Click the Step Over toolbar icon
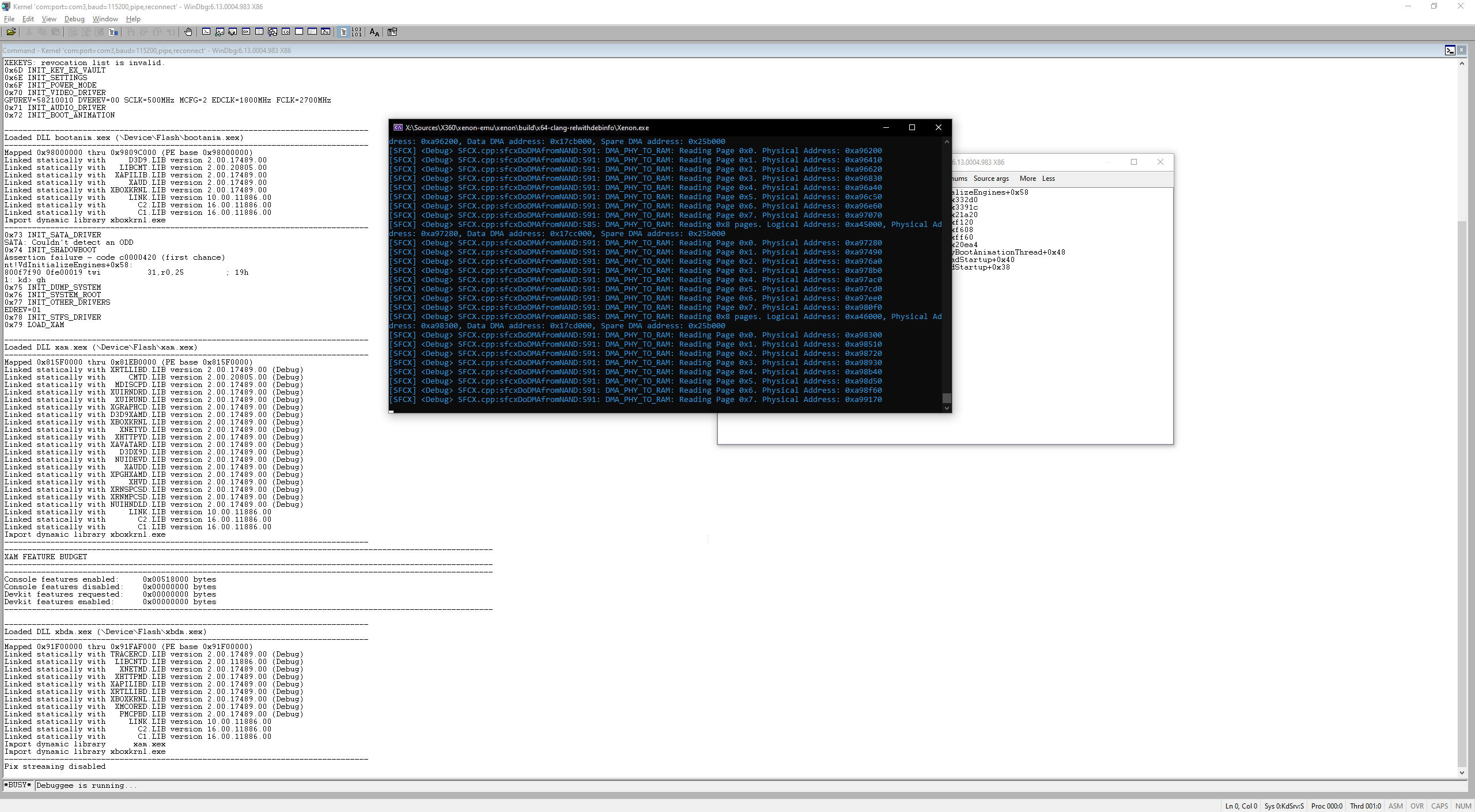The height and width of the screenshot is (812, 1475). (143, 32)
